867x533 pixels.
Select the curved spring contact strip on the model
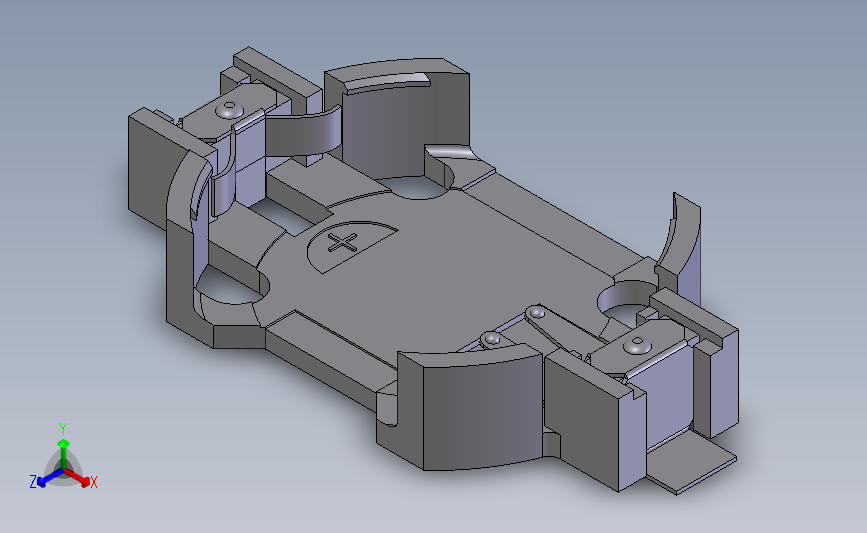coord(303,132)
